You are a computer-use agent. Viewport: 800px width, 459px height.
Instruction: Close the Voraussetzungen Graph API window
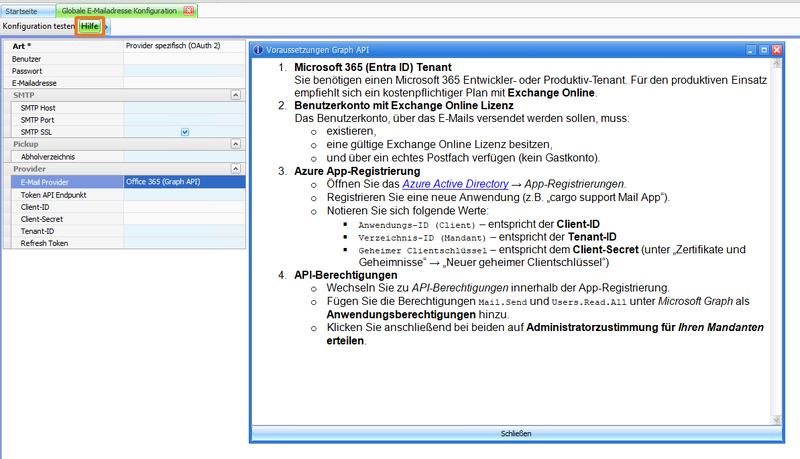pos(776,48)
